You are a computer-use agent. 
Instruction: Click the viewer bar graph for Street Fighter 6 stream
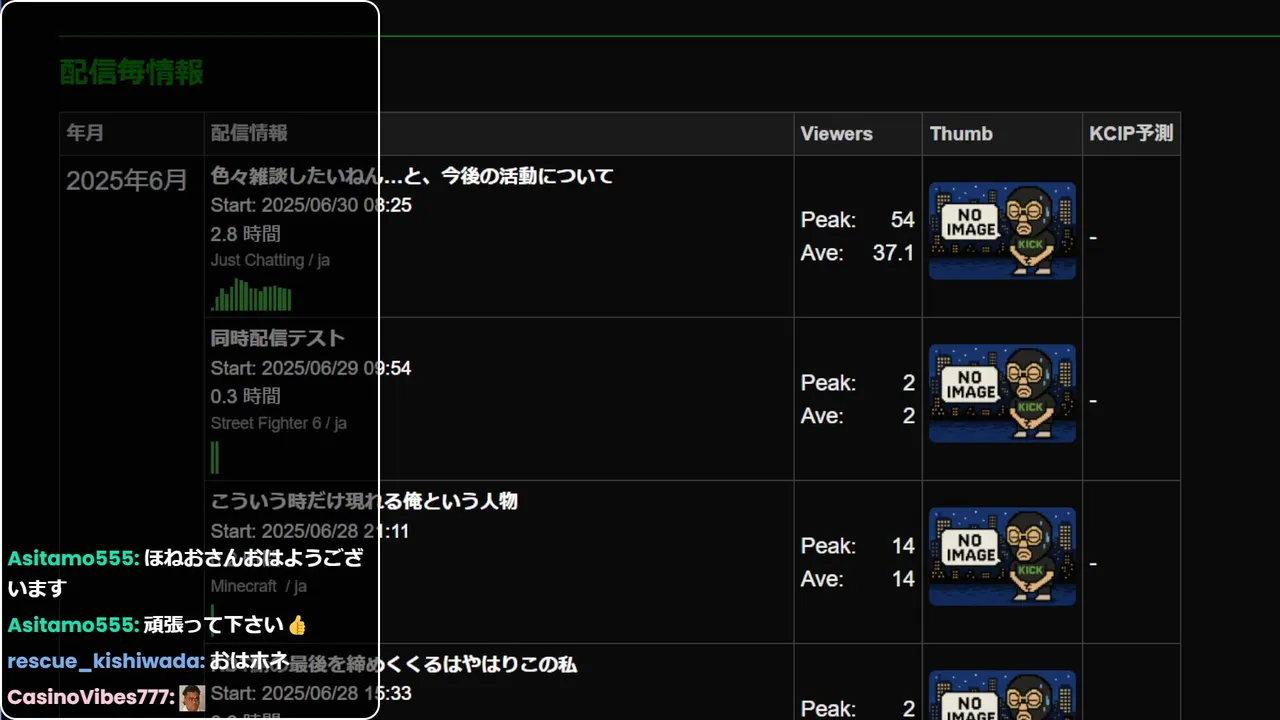(215, 457)
